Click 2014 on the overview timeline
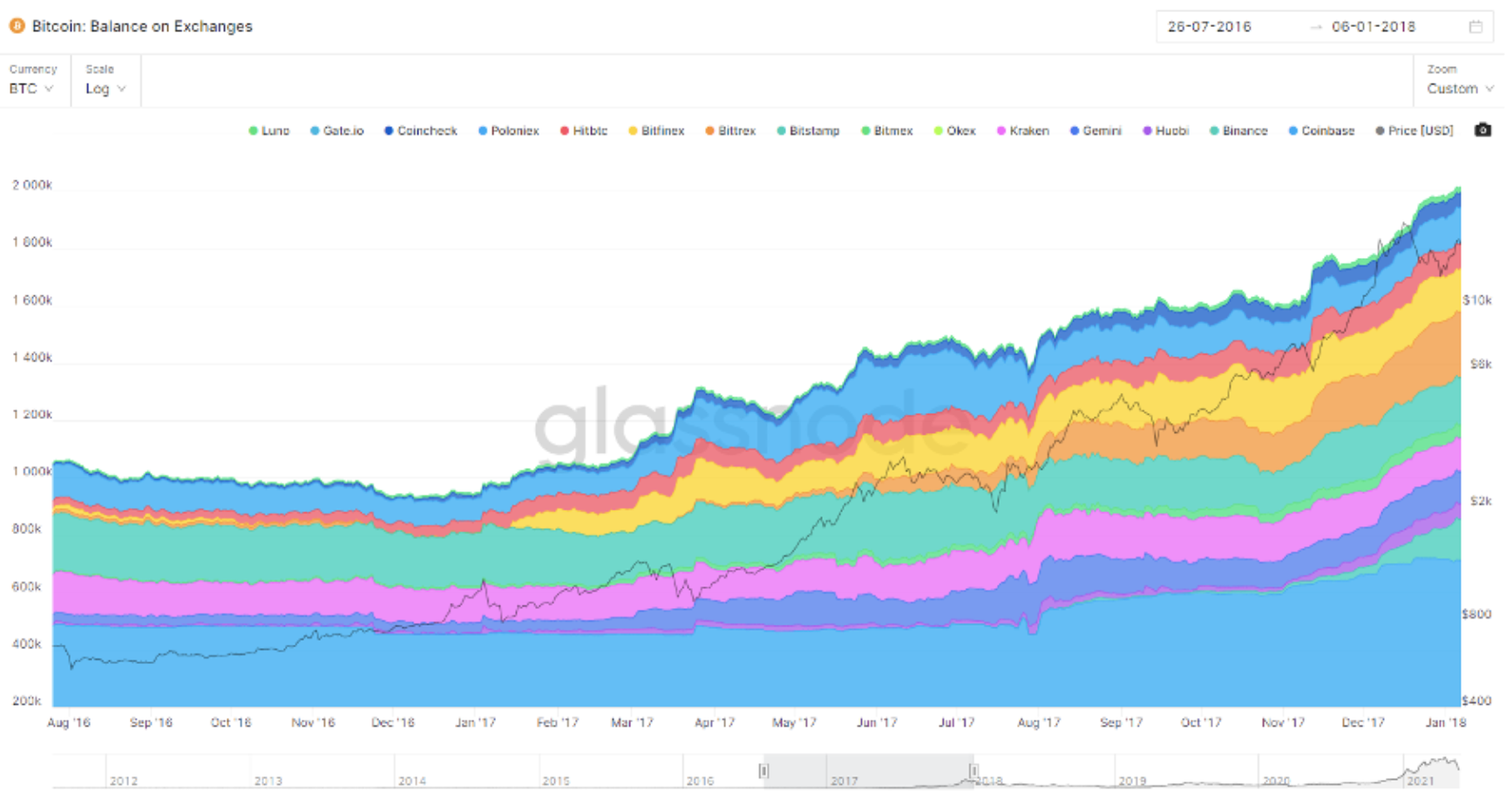 [x=412, y=781]
